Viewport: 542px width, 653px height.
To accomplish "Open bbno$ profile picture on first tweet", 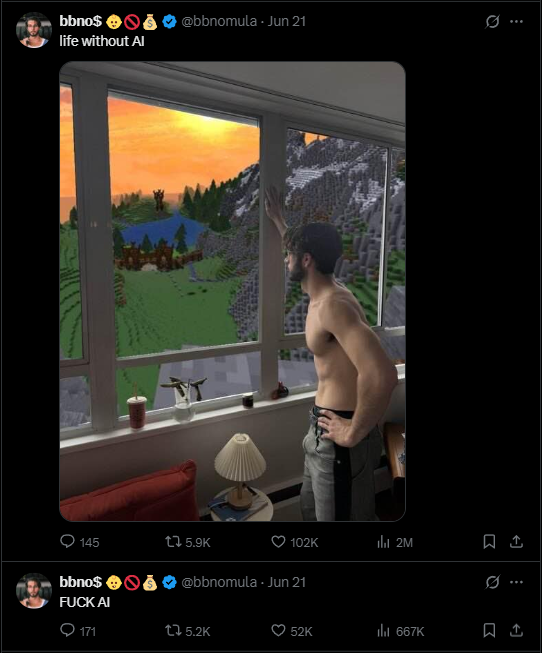I will 34,30.
